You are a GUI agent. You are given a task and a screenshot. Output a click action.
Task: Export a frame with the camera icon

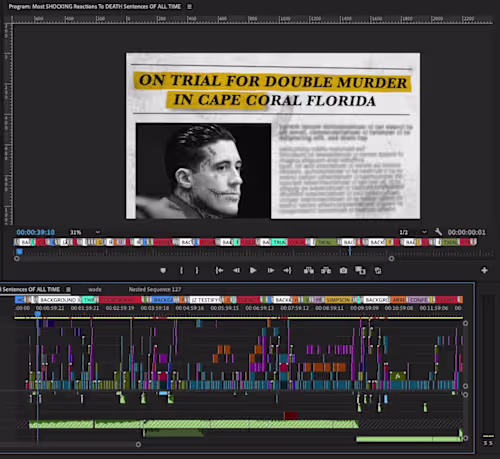(343, 271)
